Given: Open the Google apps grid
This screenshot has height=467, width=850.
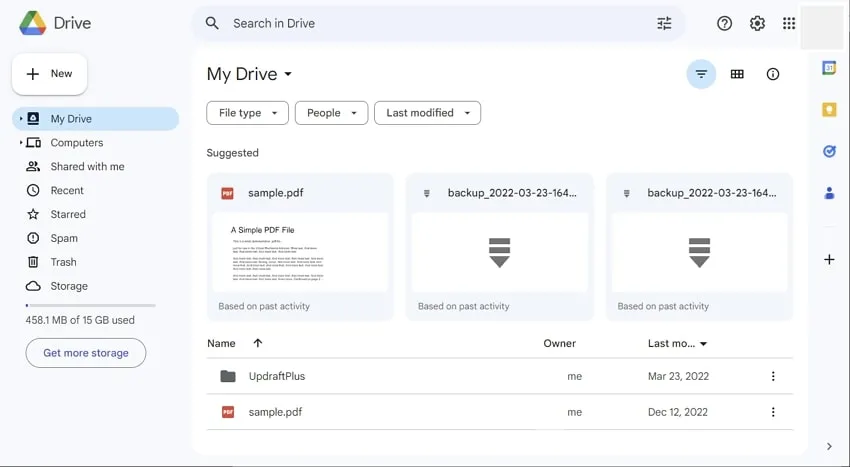Looking at the screenshot, I should click(789, 23).
